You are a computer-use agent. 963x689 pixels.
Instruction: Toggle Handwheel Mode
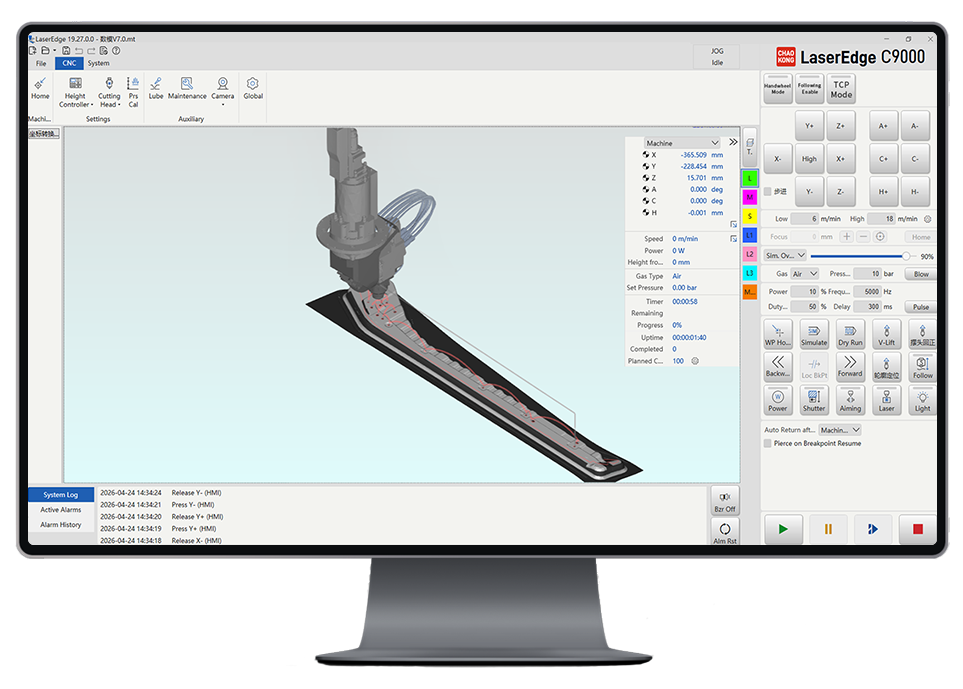click(778, 89)
